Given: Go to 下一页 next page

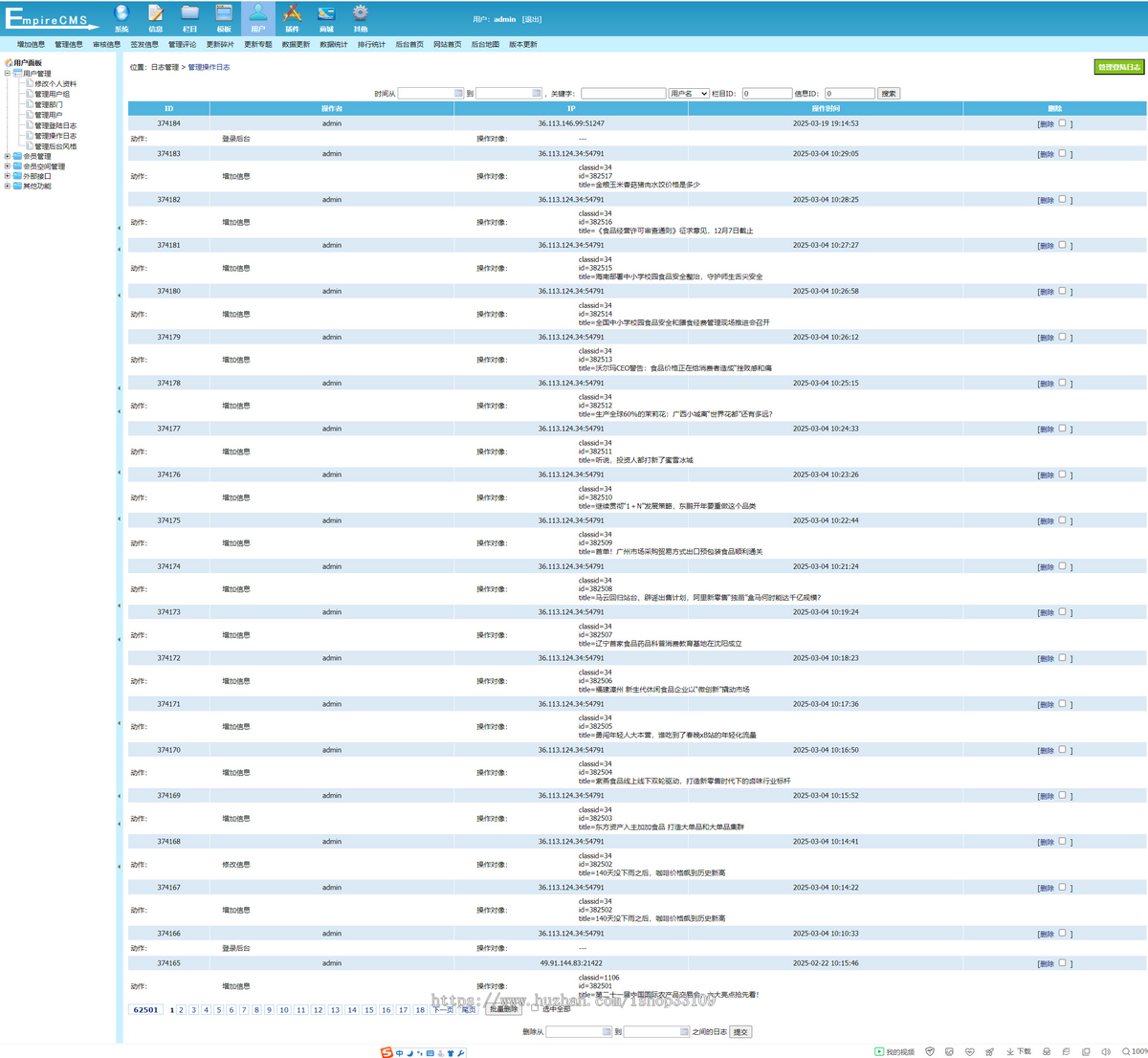Looking at the screenshot, I should pos(443,1010).
